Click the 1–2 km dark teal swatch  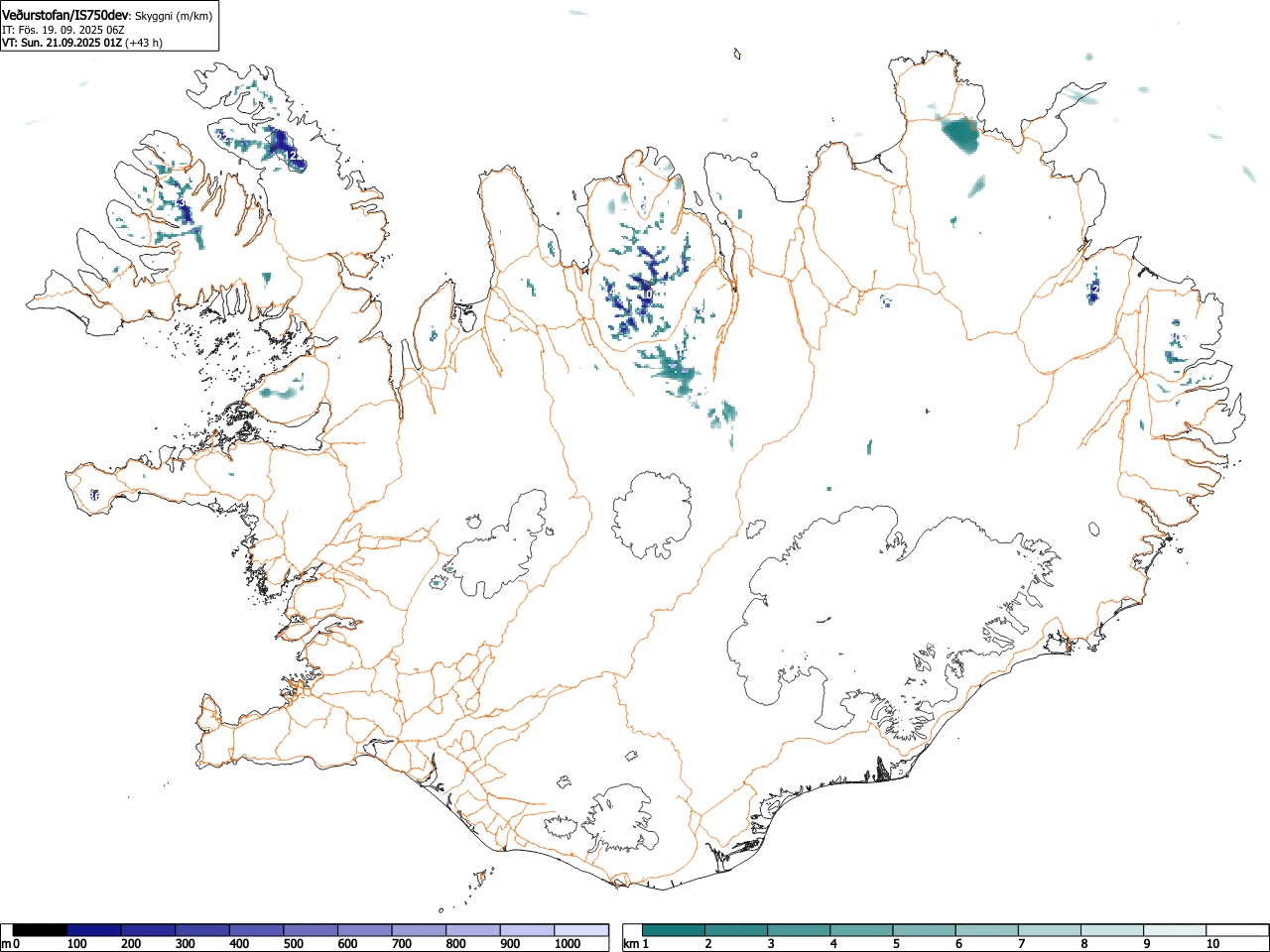tap(674, 930)
